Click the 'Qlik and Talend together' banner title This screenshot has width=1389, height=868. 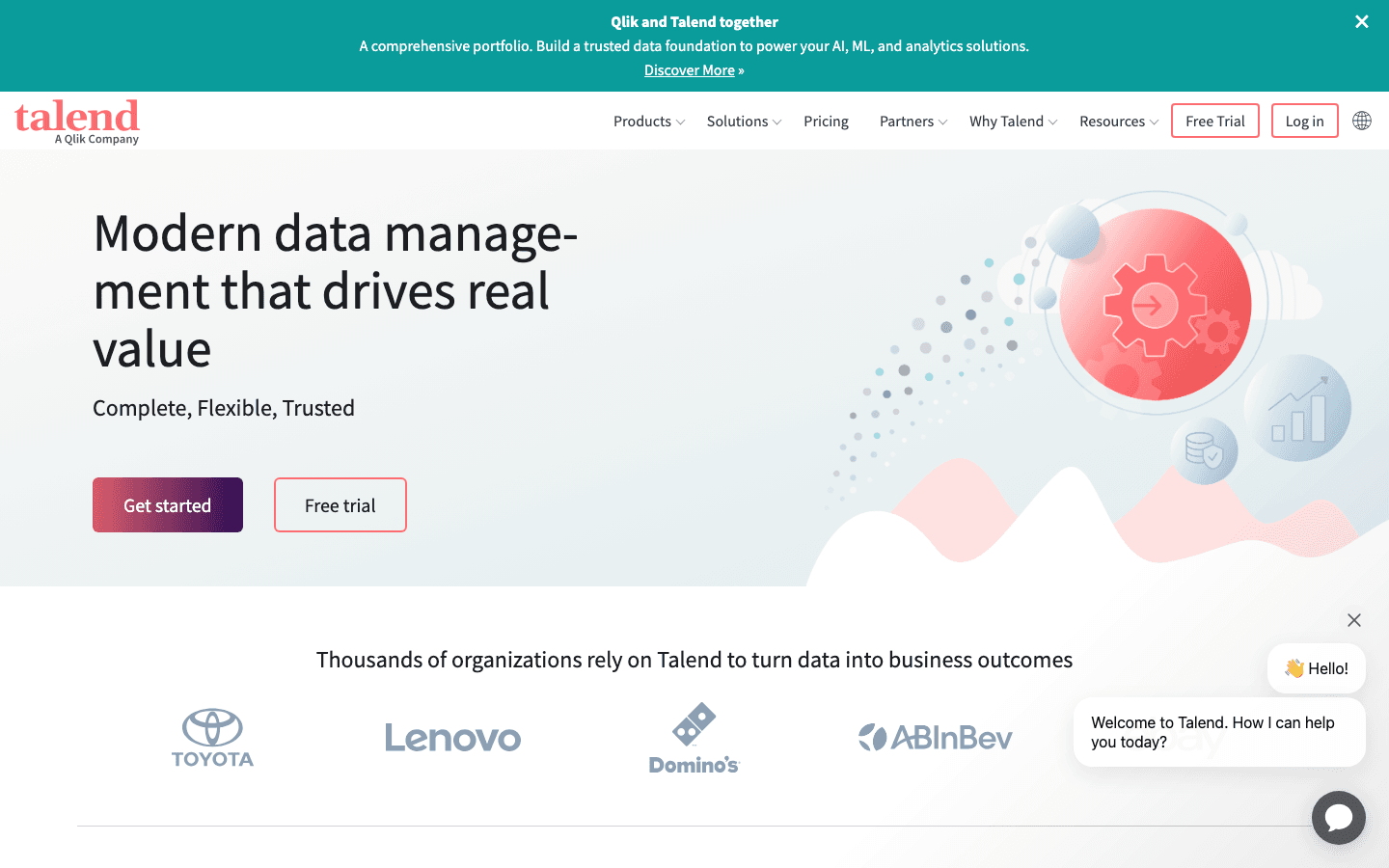click(x=694, y=22)
